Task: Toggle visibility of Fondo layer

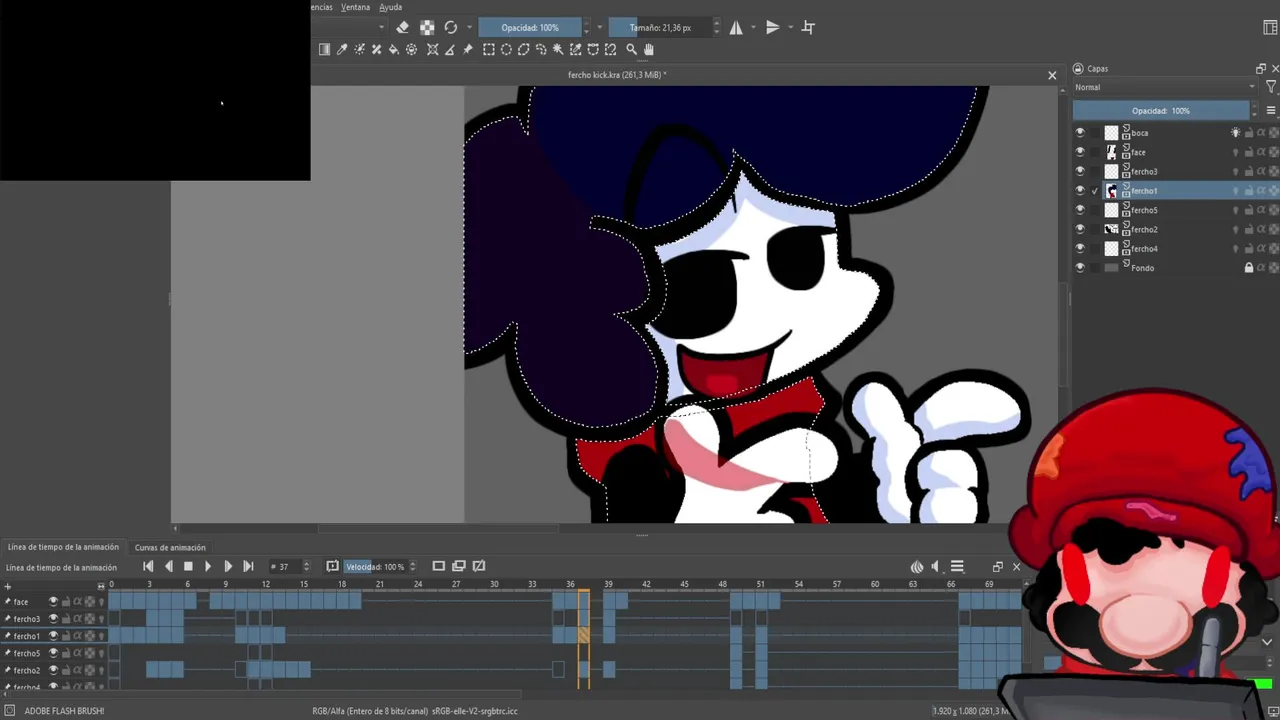Action: pyautogui.click(x=1079, y=268)
